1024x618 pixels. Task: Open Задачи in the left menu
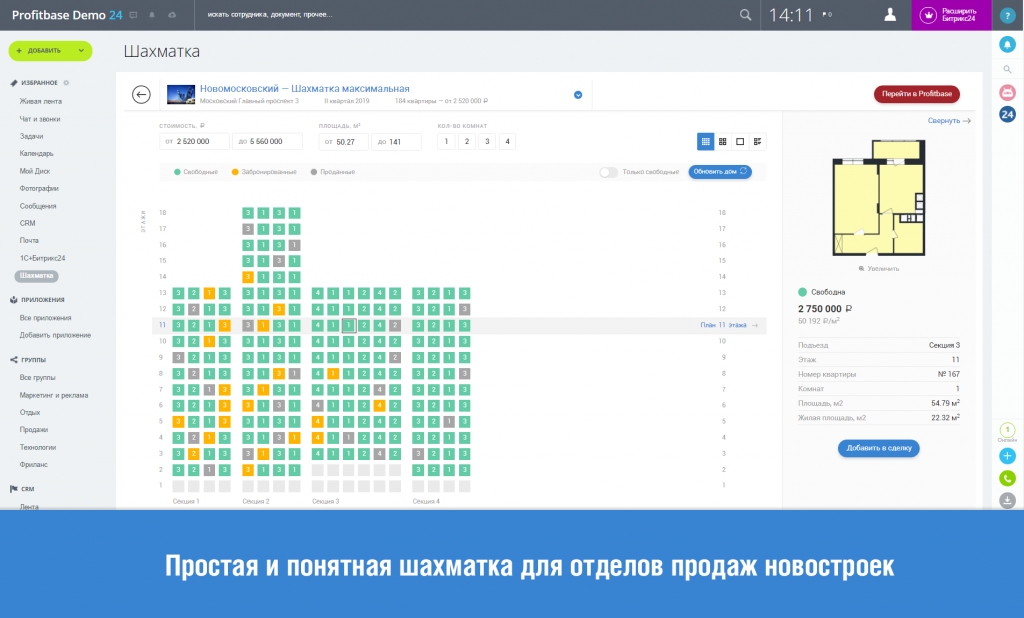pos(32,136)
